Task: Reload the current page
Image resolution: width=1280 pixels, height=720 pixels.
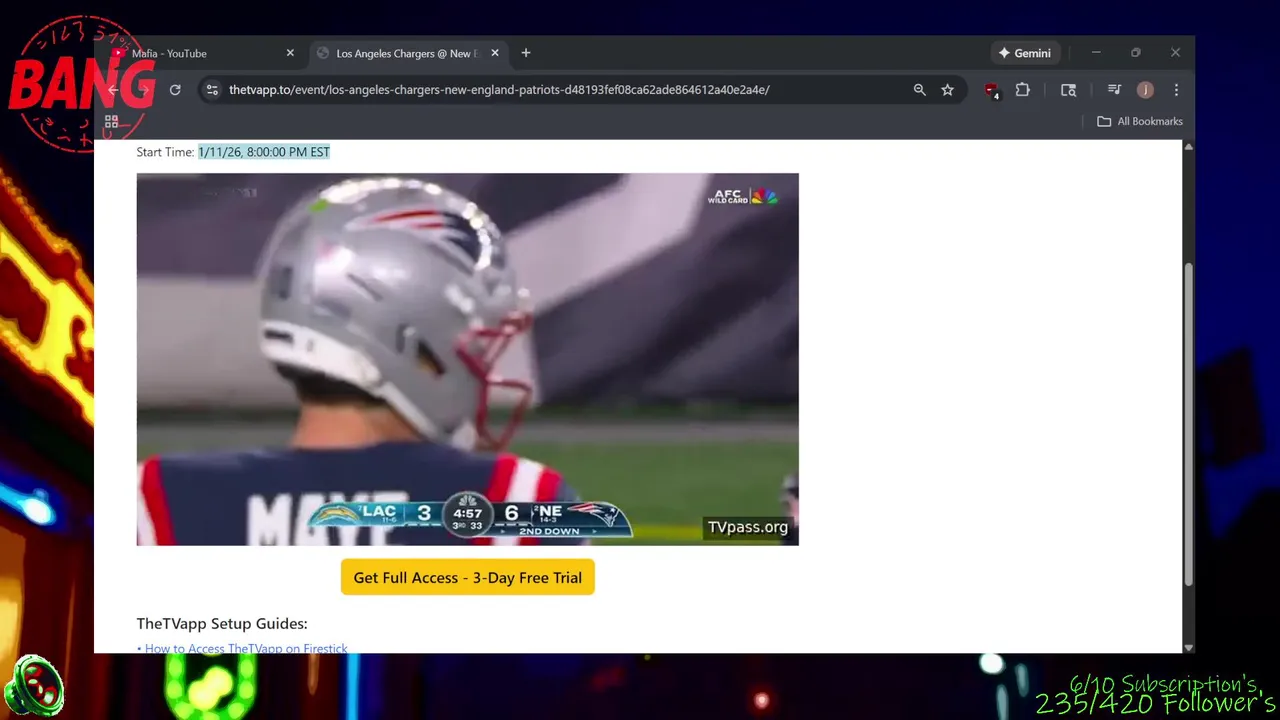Action: (175, 90)
